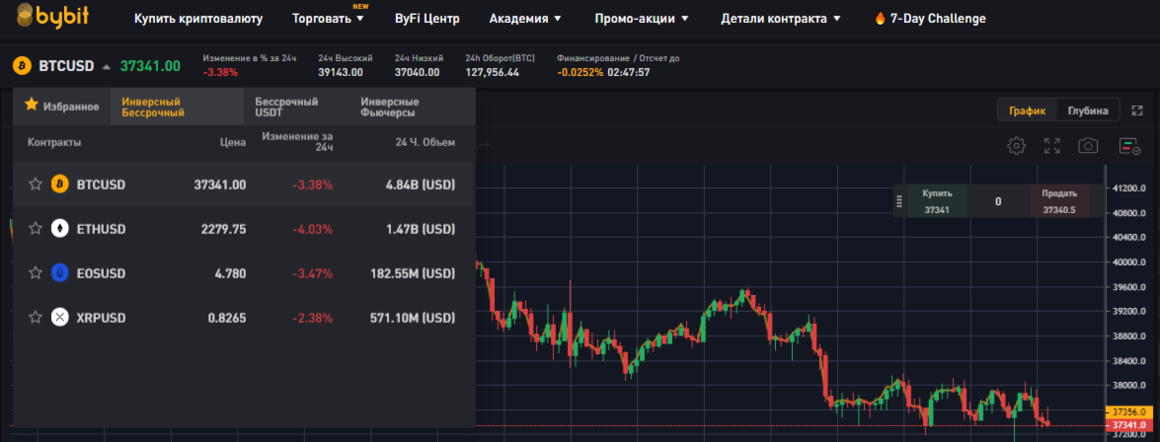Image resolution: width=1160 pixels, height=442 pixels.
Task: Click the 24h high value 39143.00
Action: [x=340, y=72]
